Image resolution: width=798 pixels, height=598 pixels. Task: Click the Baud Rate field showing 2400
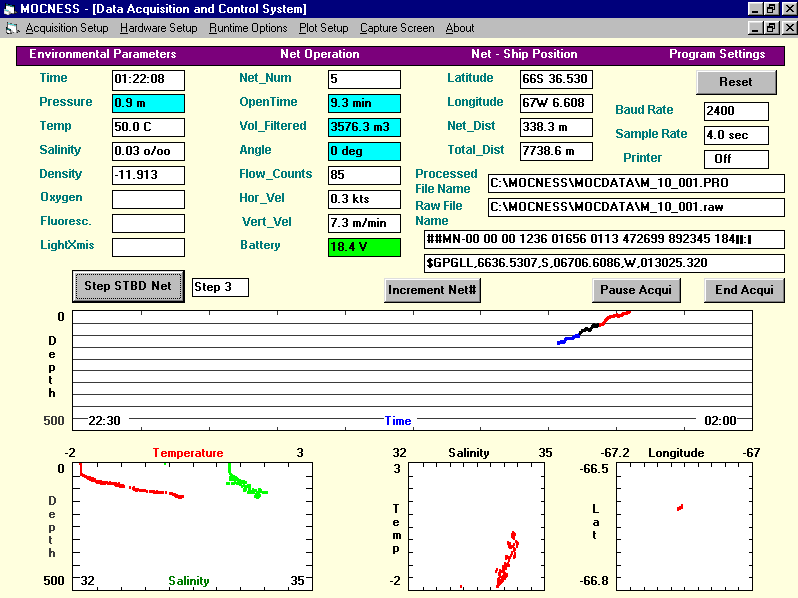[x=736, y=111]
